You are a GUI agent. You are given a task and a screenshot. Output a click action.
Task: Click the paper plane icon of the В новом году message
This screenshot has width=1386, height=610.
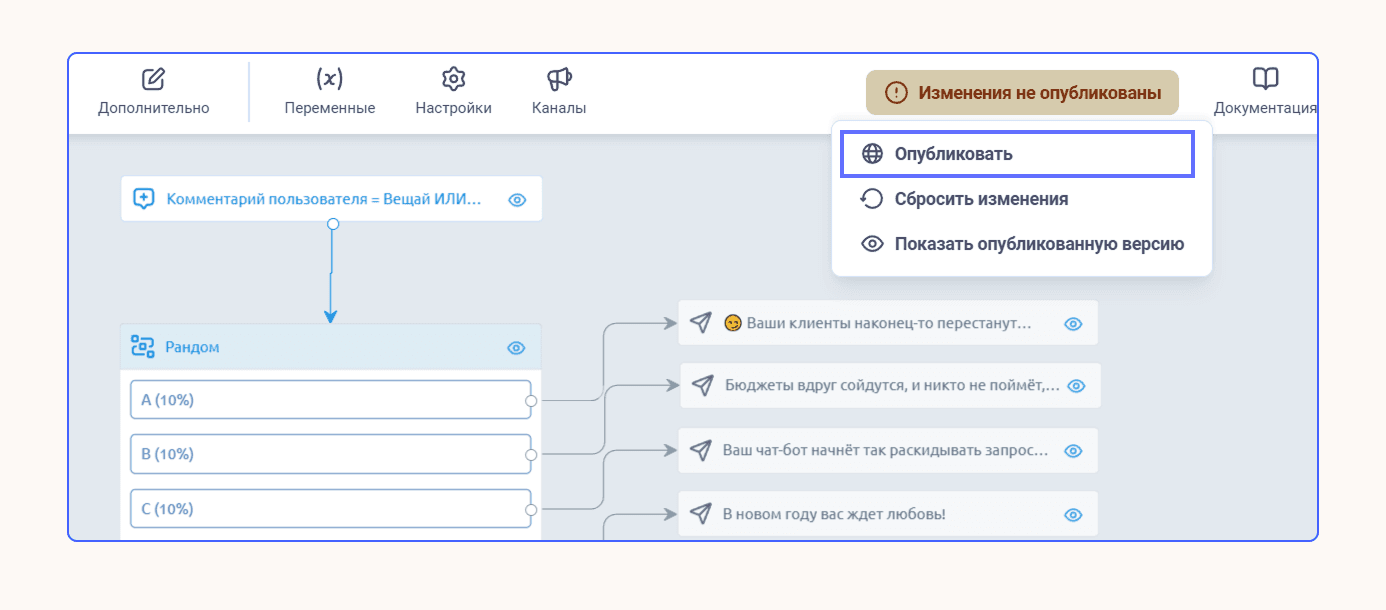coord(701,514)
